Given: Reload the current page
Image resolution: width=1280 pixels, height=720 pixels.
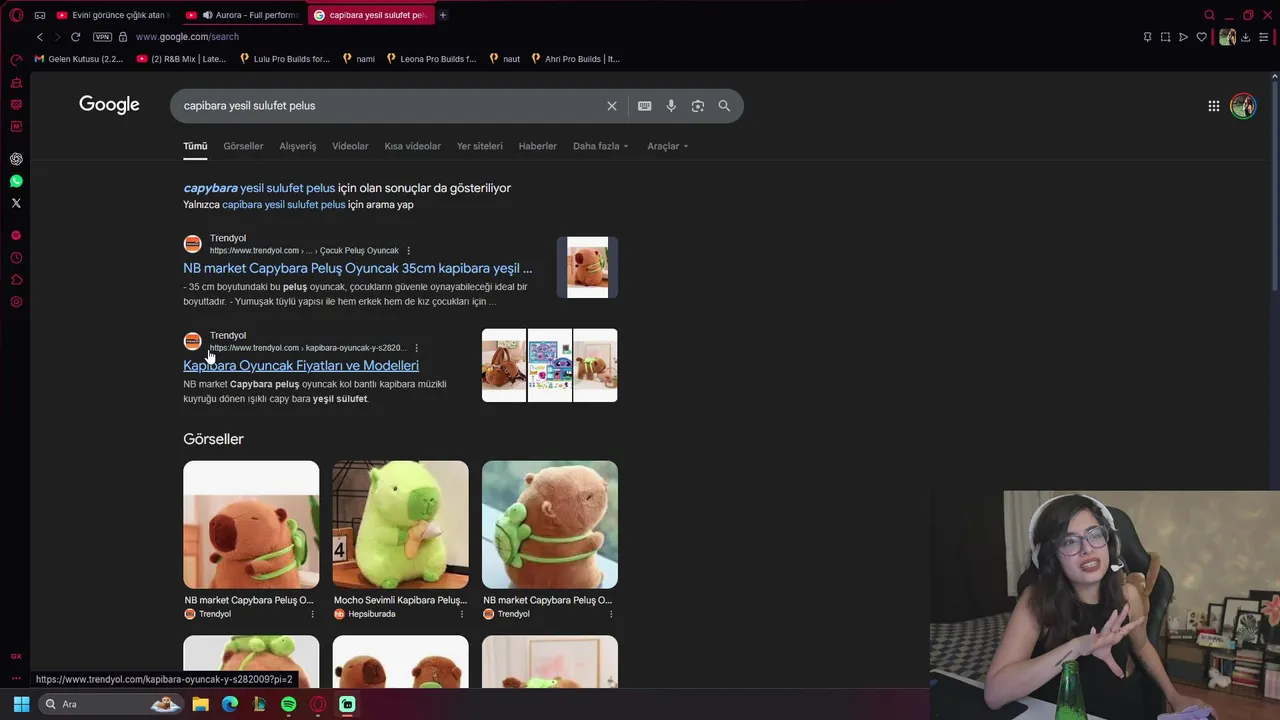Looking at the screenshot, I should (75, 37).
